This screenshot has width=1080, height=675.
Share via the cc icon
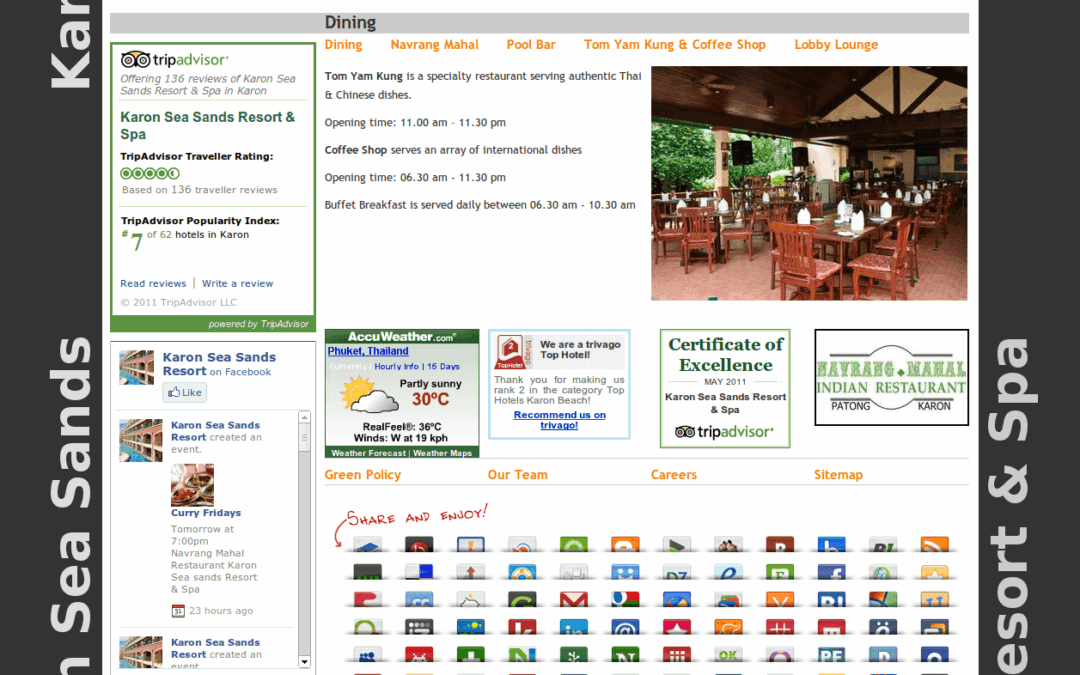pyautogui.click(x=419, y=599)
